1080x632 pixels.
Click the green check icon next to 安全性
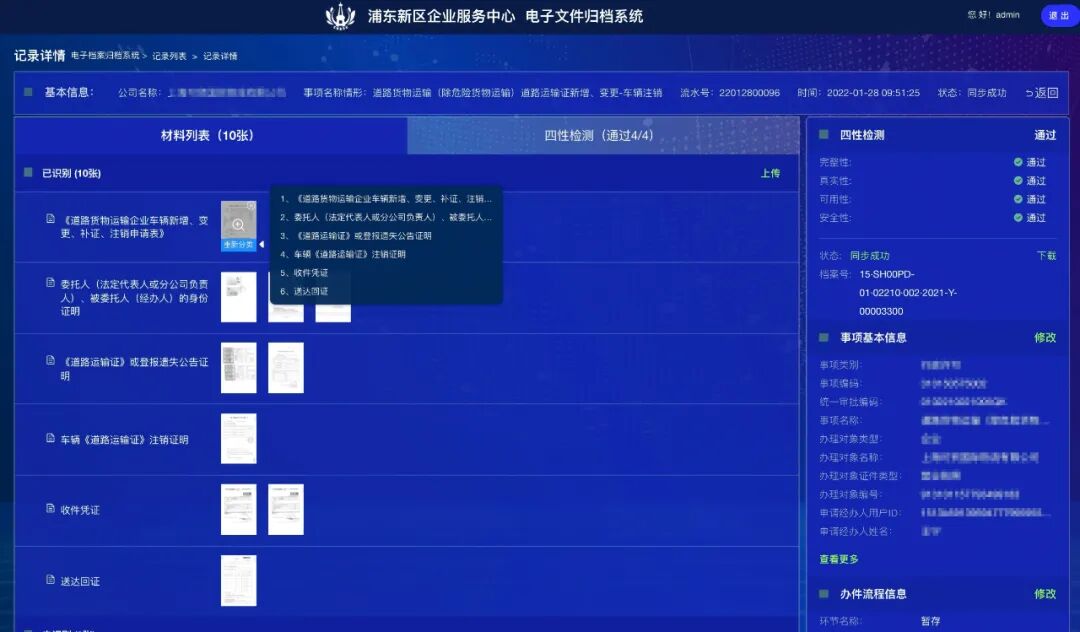coord(1017,218)
